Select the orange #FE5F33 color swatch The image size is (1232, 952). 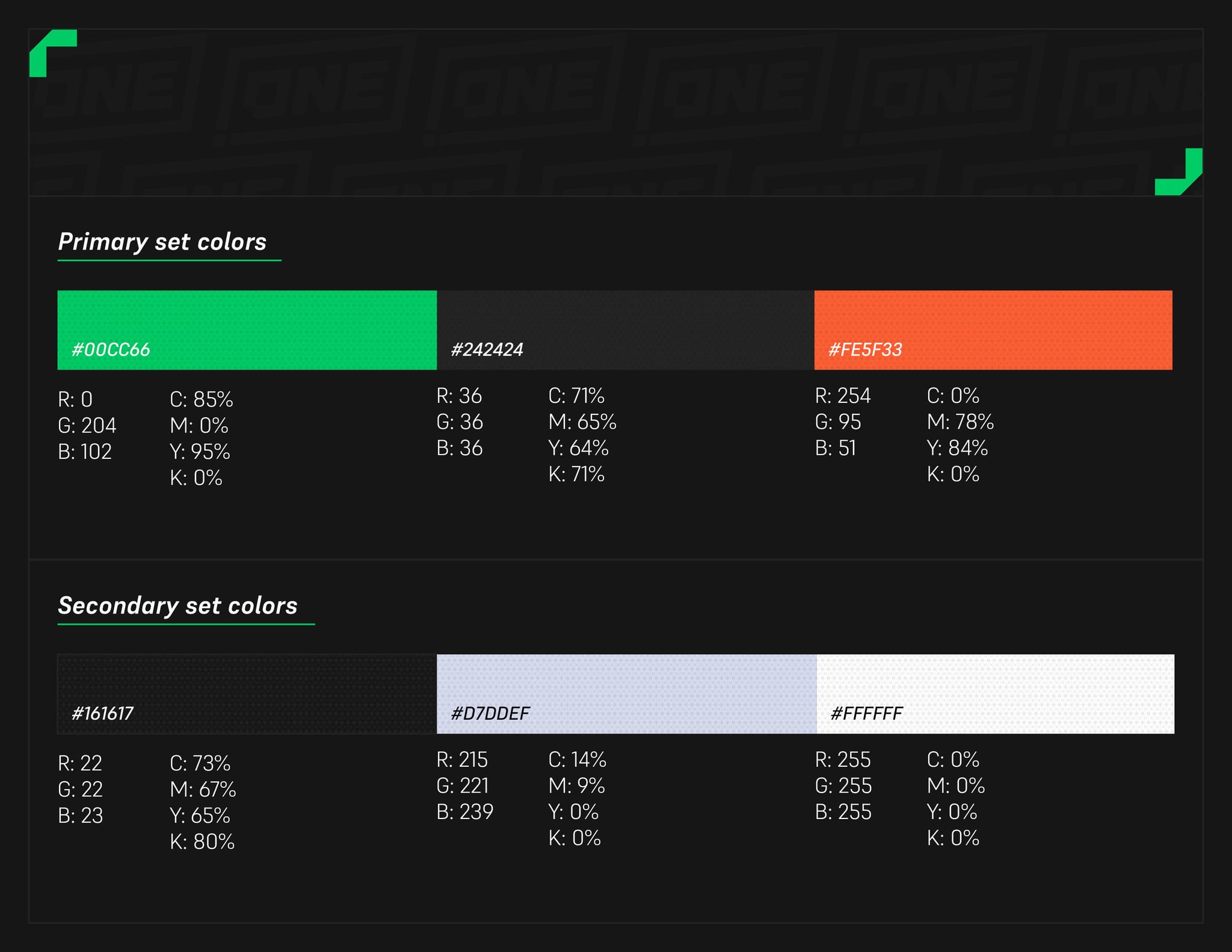(993, 330)
